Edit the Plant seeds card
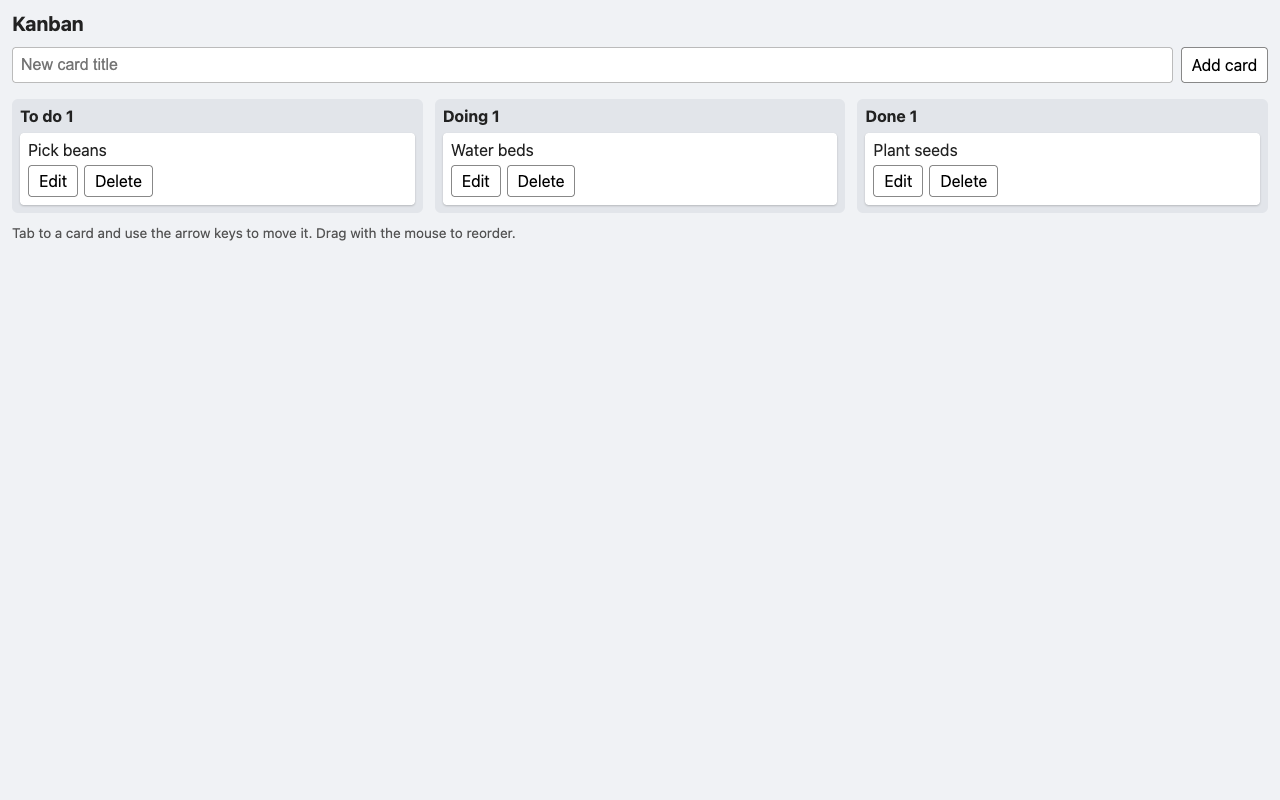The image size is (1280, 800). click(x=898, y=181)
